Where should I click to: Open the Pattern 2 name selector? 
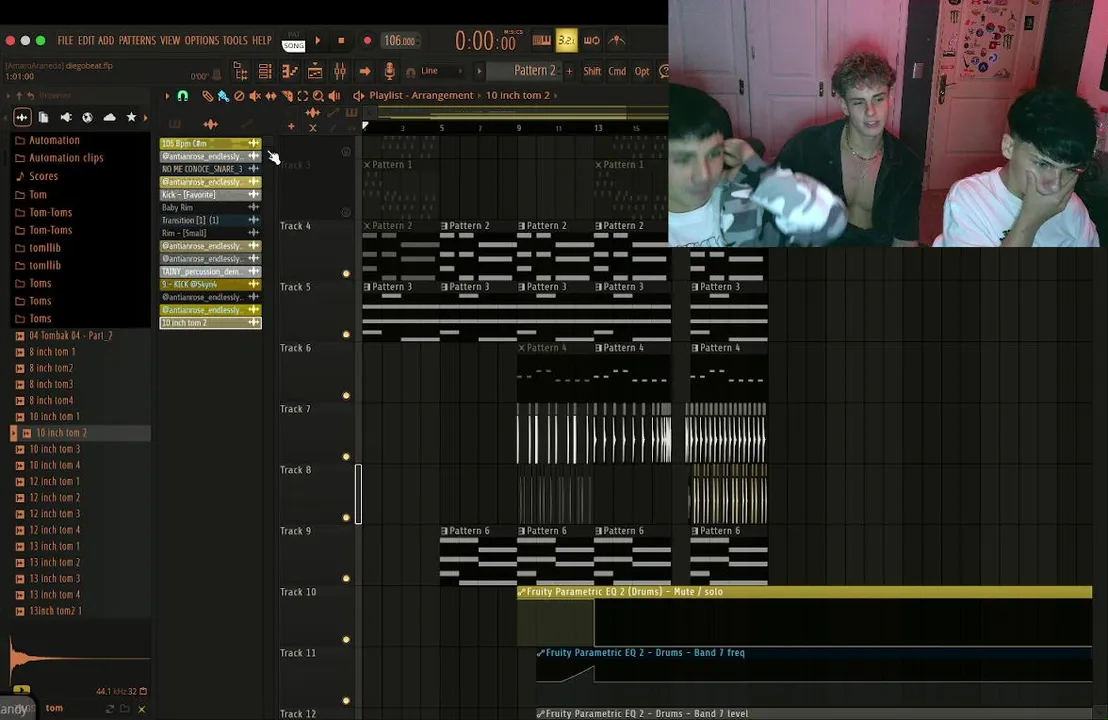point(525,71)
